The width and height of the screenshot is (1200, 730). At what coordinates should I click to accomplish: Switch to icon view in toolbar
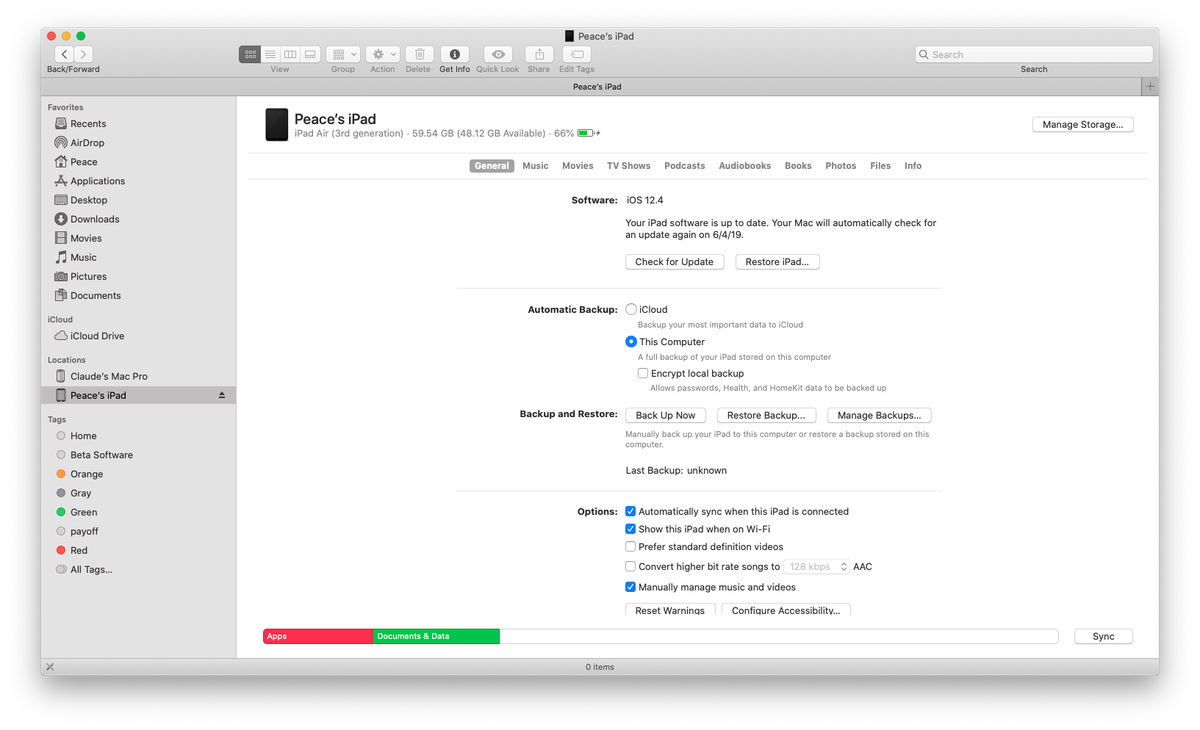pos(250,54)
